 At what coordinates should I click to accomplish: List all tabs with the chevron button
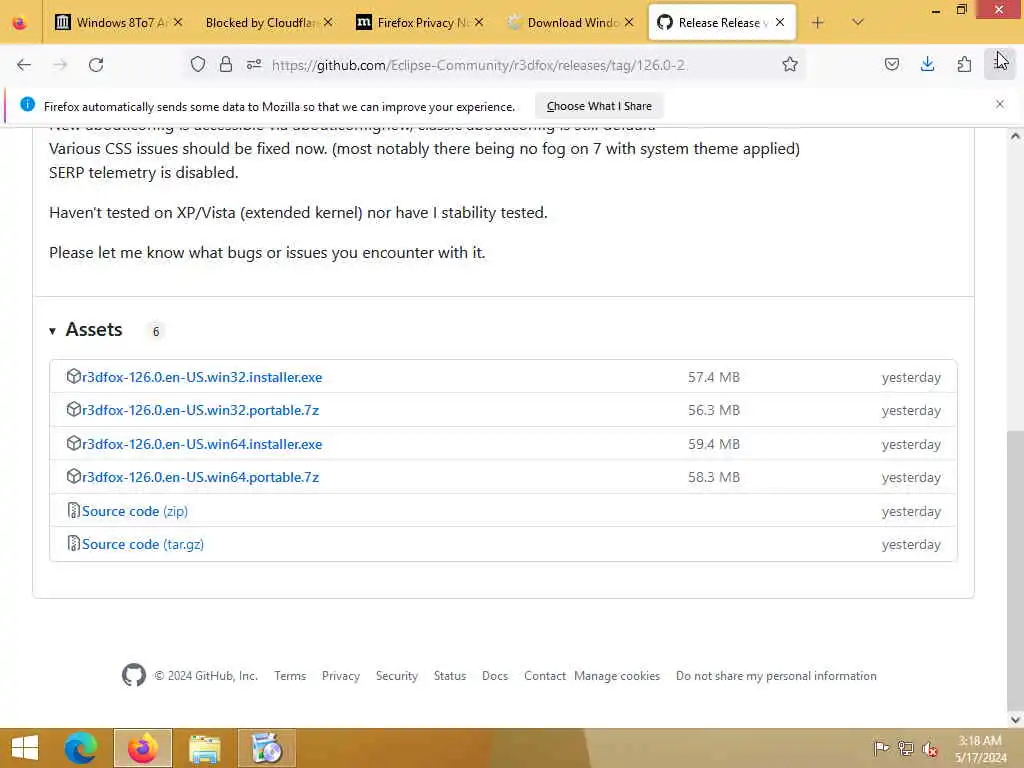[x=858, y=23]
